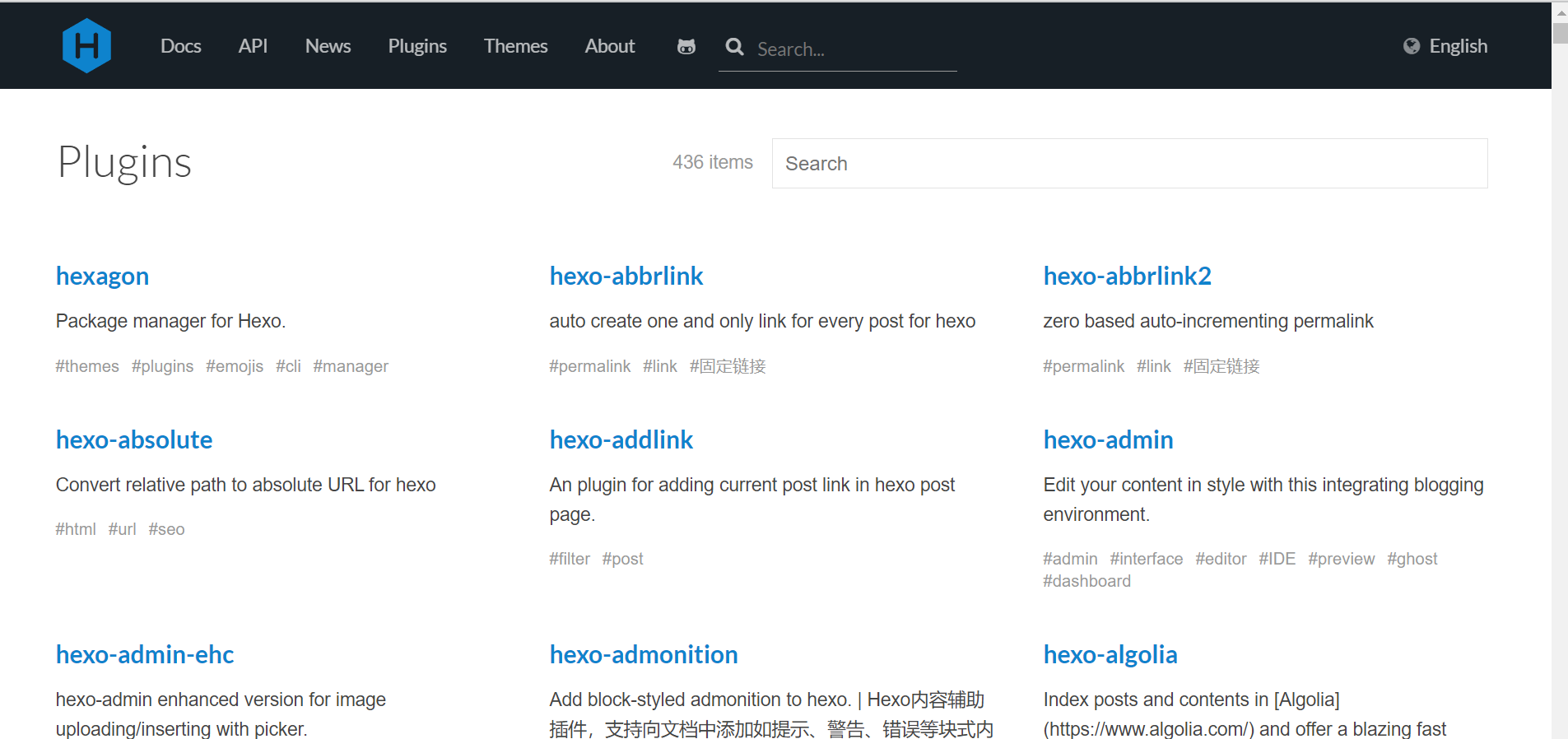
Task: Open the Themes navigation link
Action: pos(515,46)
